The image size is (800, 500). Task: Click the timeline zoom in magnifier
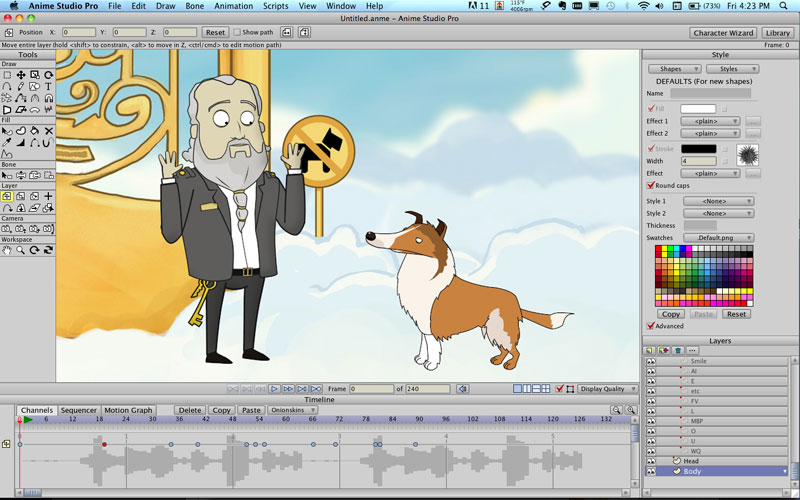(x=631, y=410)
